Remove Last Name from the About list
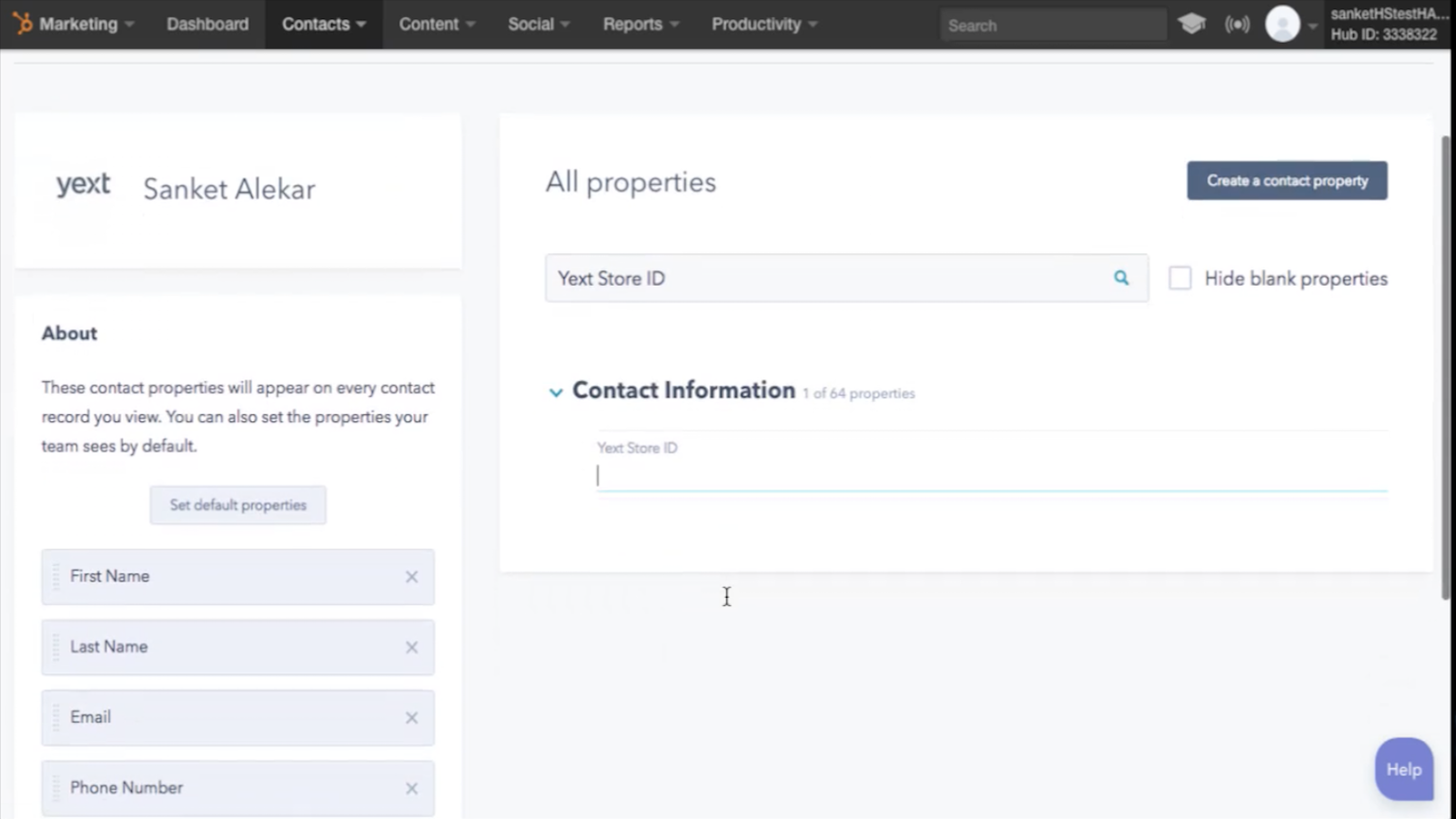The width and height of the screenshot is (1456, 819). [411, 647]
